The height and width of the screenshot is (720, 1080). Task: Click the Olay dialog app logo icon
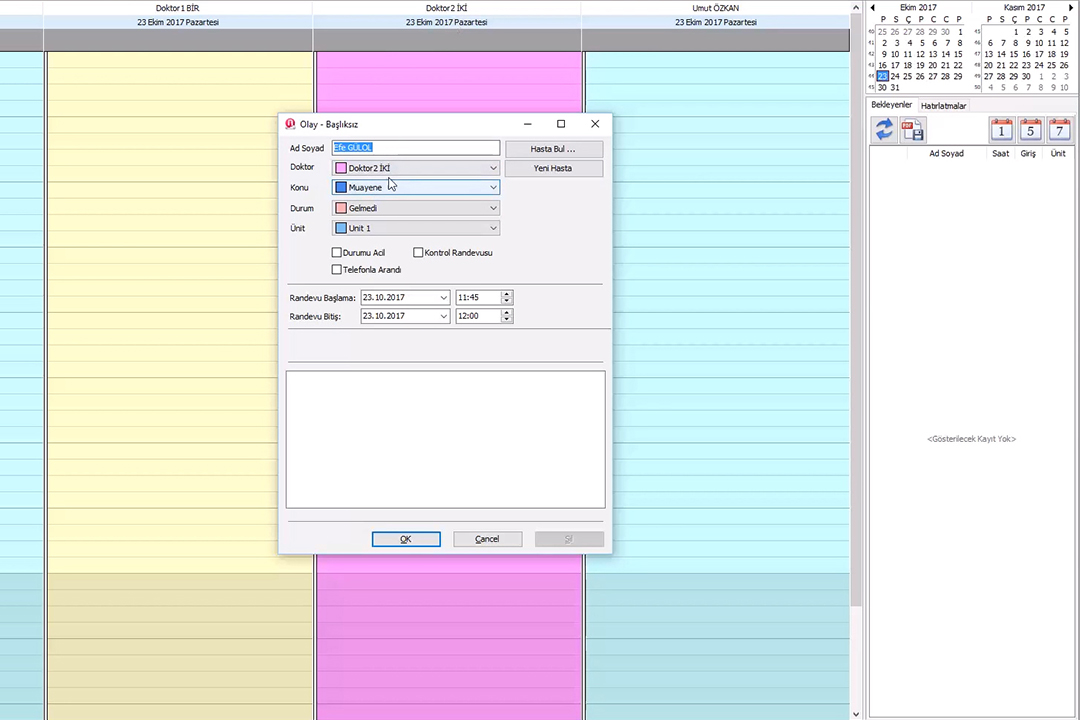tap(290, 124)
